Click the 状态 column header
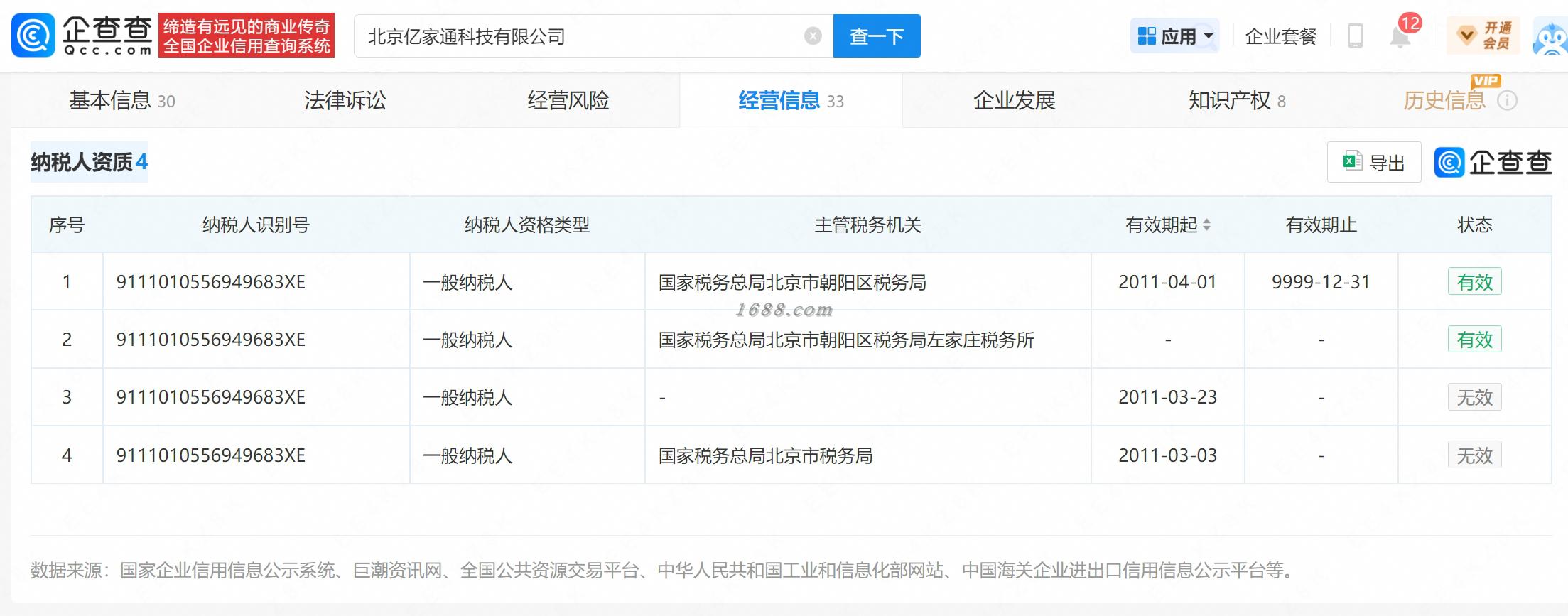 click(x=1475, y=225)
